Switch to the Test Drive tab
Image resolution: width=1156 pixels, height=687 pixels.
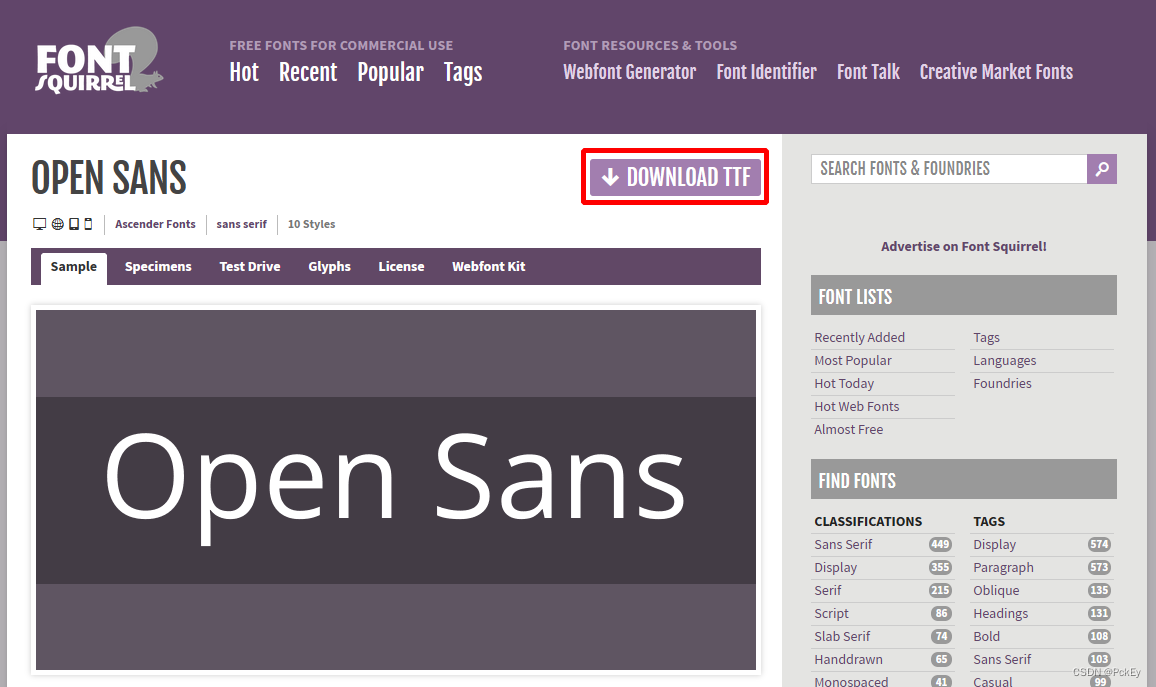[250, 267]
